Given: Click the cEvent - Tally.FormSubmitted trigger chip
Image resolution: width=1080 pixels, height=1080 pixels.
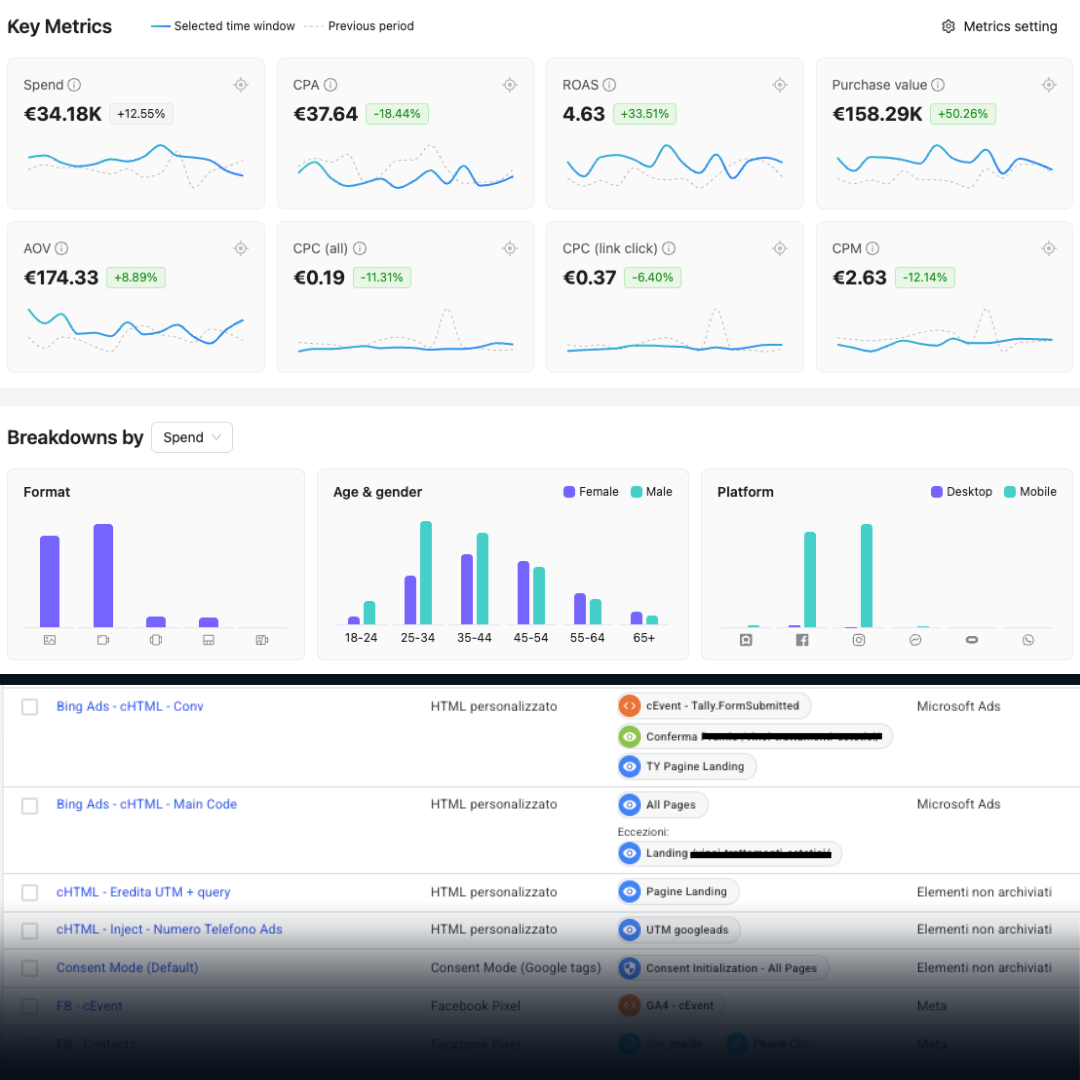Looking at the screenshot, I should [x=714, y=706].
